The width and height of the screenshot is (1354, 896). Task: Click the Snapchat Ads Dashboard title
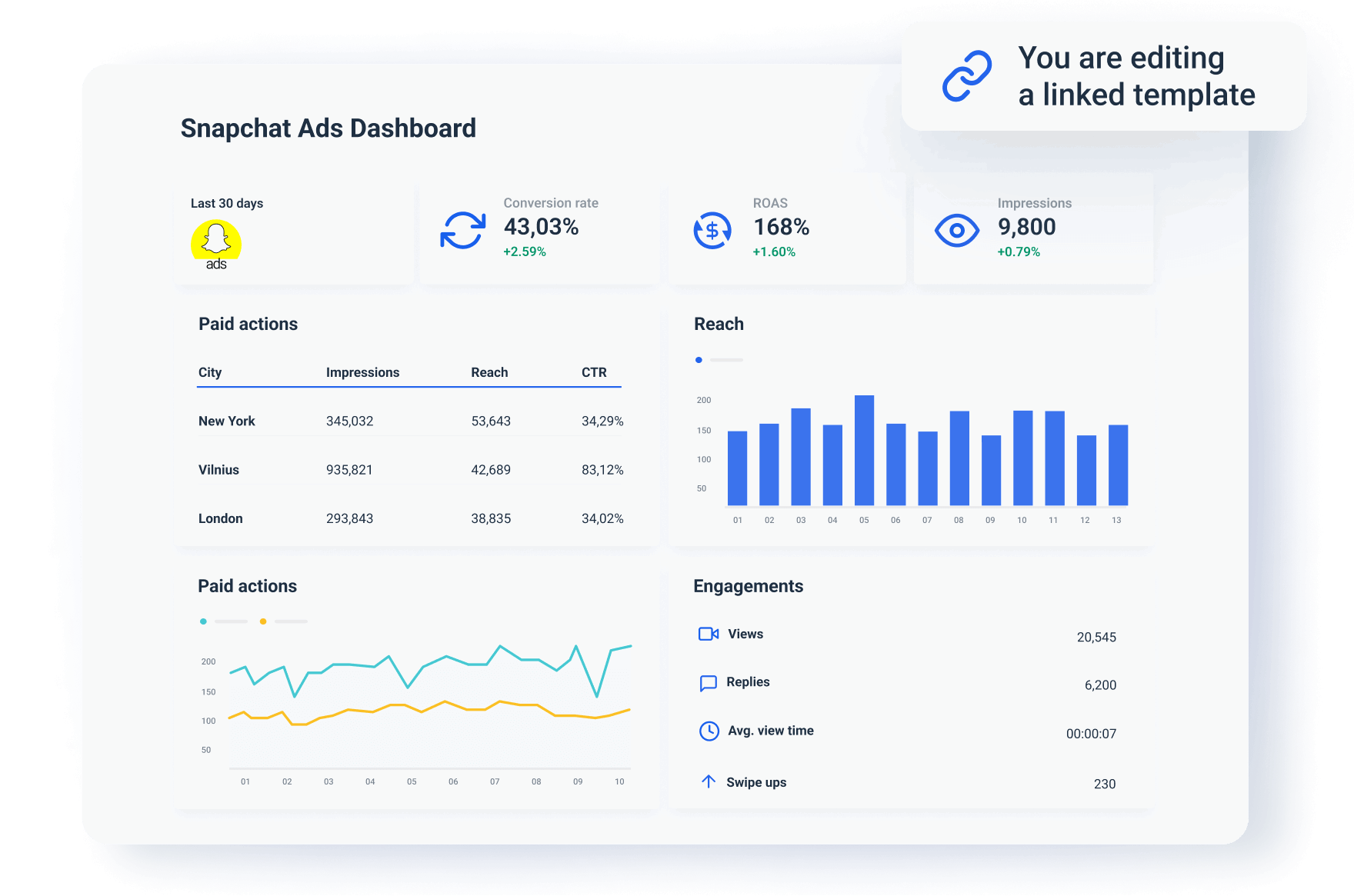[x=328, y=128]
